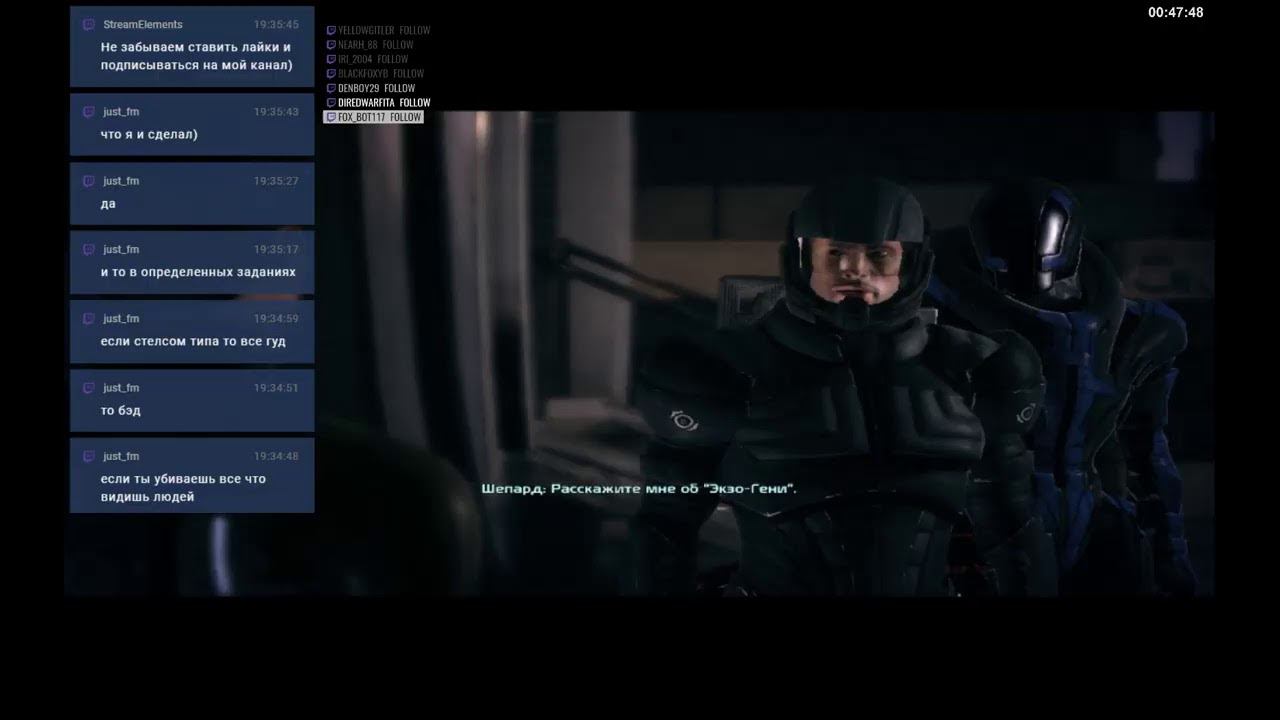Click Twitch icon next to DIREDWARFITA follow
Image resolution: width=1280 pixels, height=720 pixels.
331,102
